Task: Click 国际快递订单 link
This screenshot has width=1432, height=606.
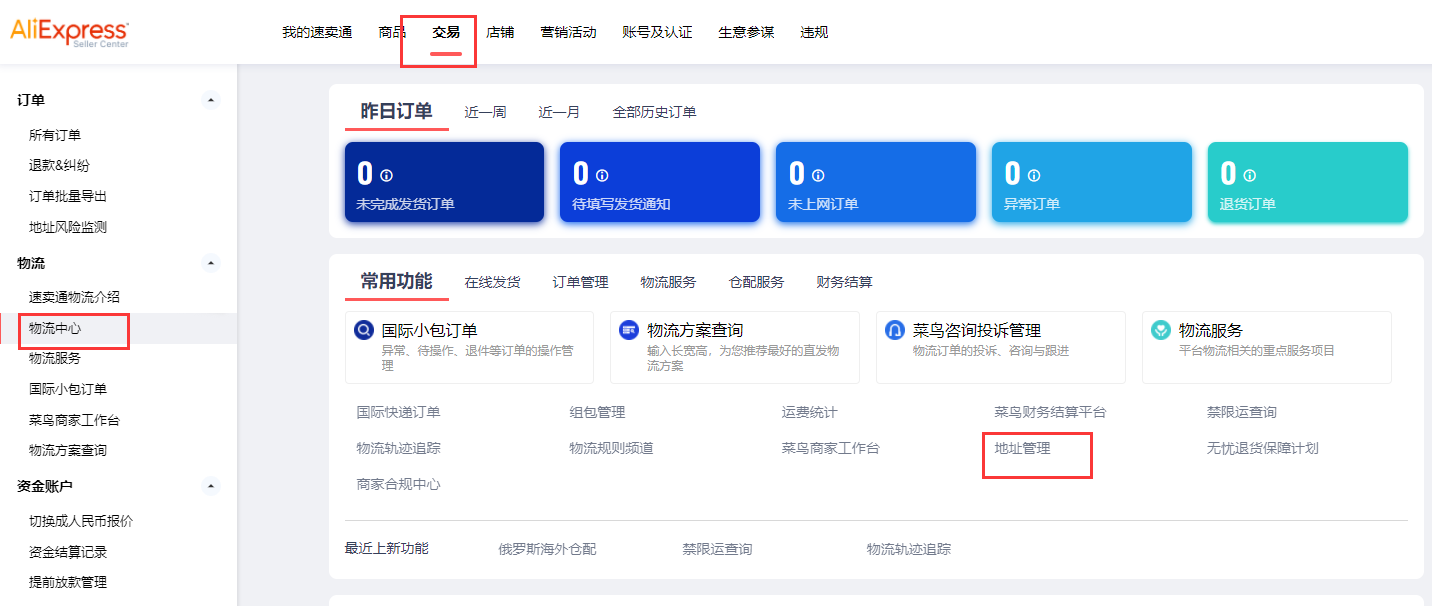Action: tap(398, 412)
